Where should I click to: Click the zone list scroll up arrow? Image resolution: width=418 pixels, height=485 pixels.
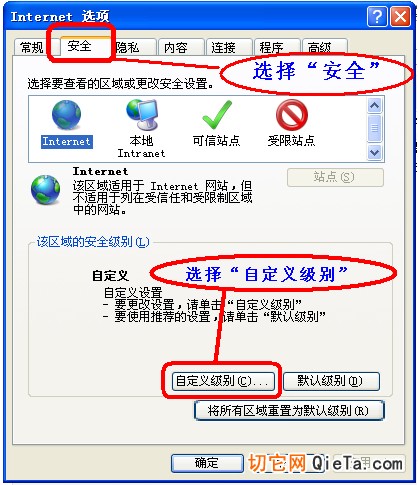click(375, 106)
